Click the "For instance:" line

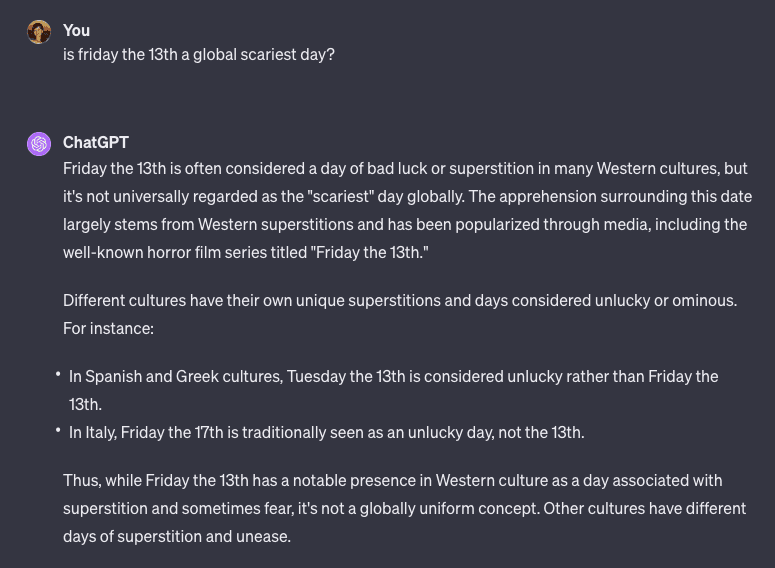point(108,328)
